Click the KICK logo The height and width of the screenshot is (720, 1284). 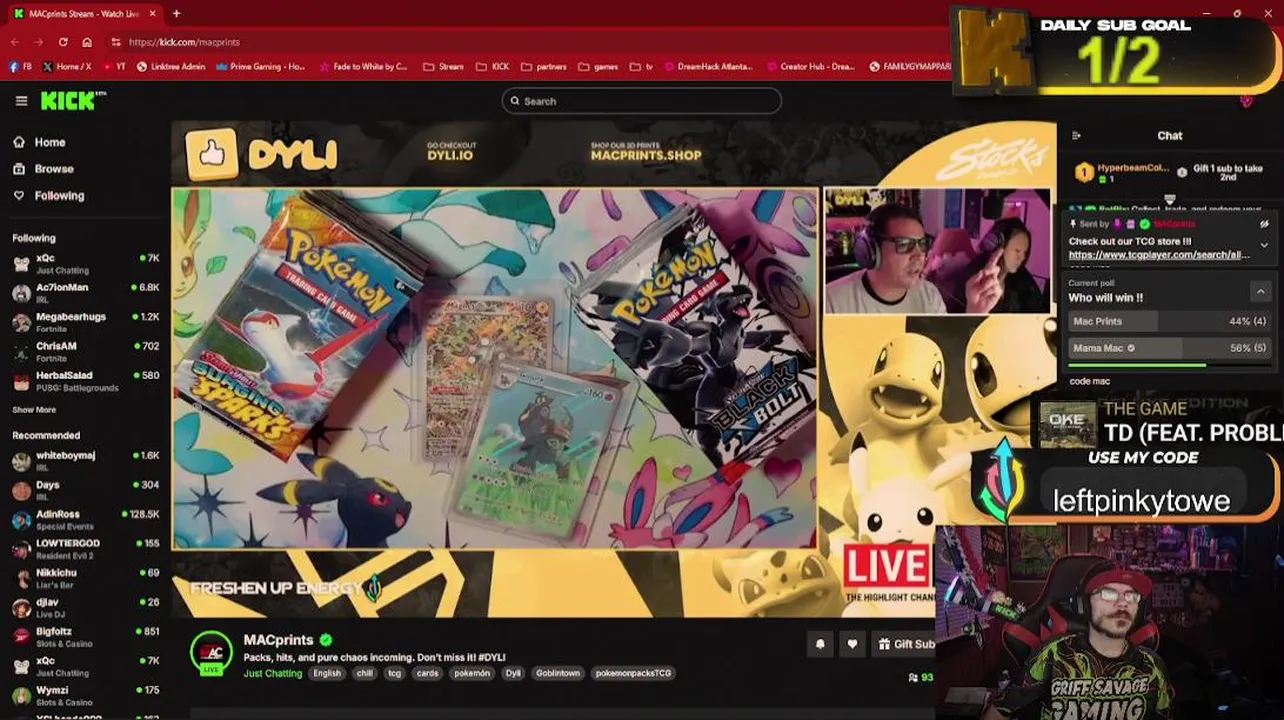pyautogui.click(x=73, y=101)
